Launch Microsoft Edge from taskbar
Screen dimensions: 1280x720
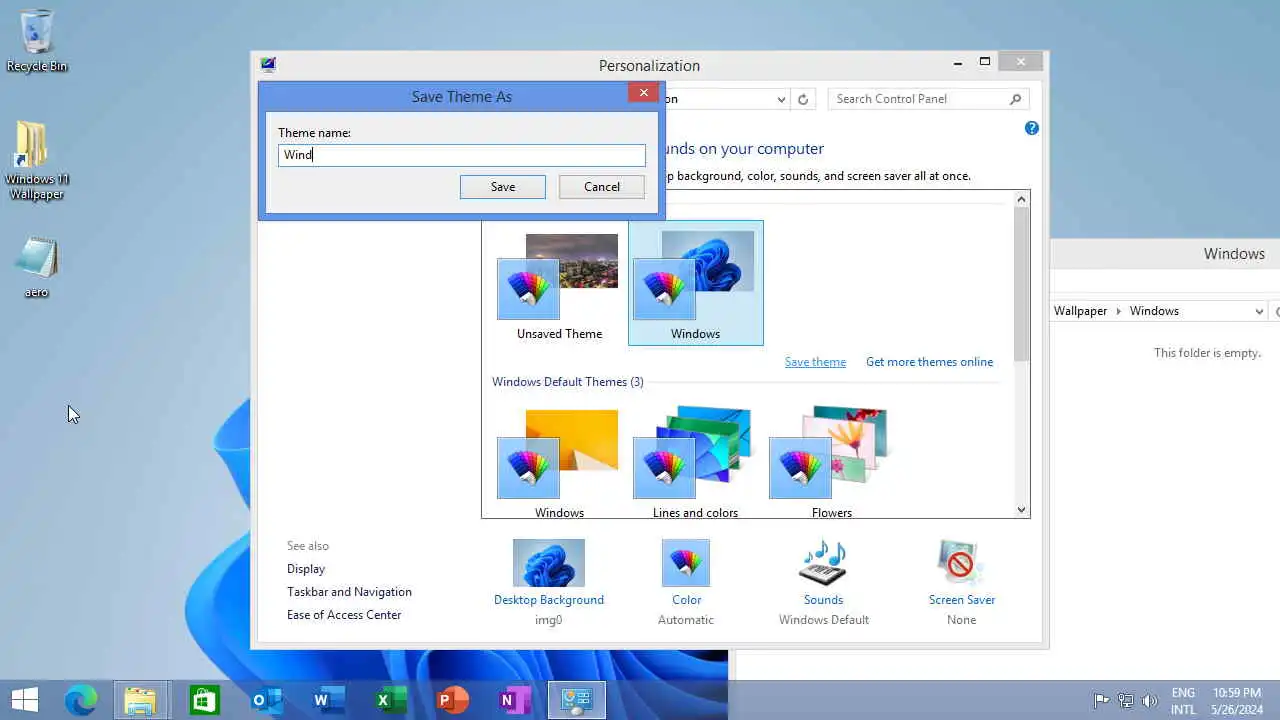81,700
